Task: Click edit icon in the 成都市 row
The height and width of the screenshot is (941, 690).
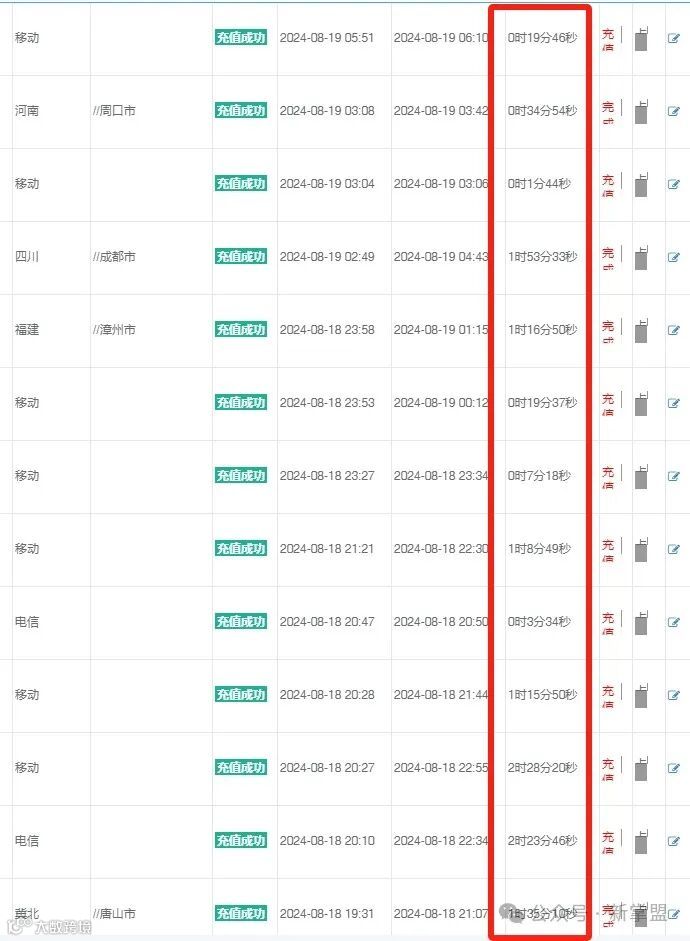Action: (674, 258)
